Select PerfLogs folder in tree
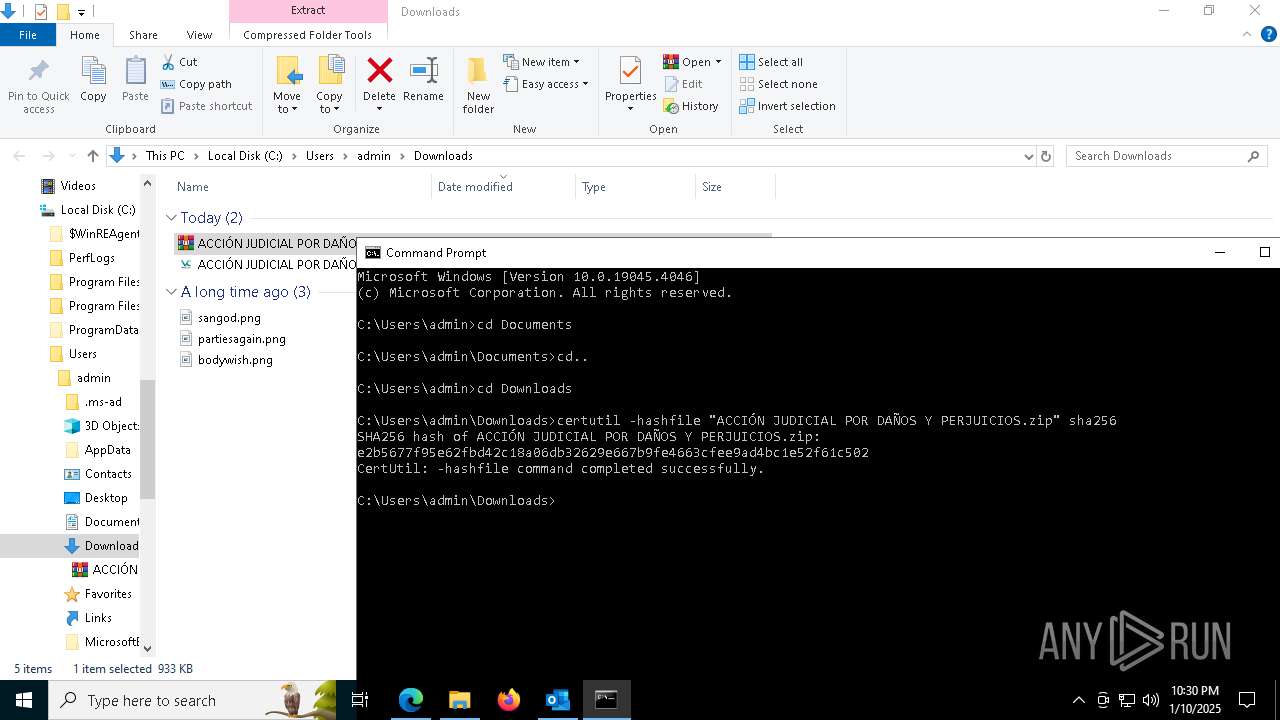This screenshot has width=1280, height=720. [92, 258]
